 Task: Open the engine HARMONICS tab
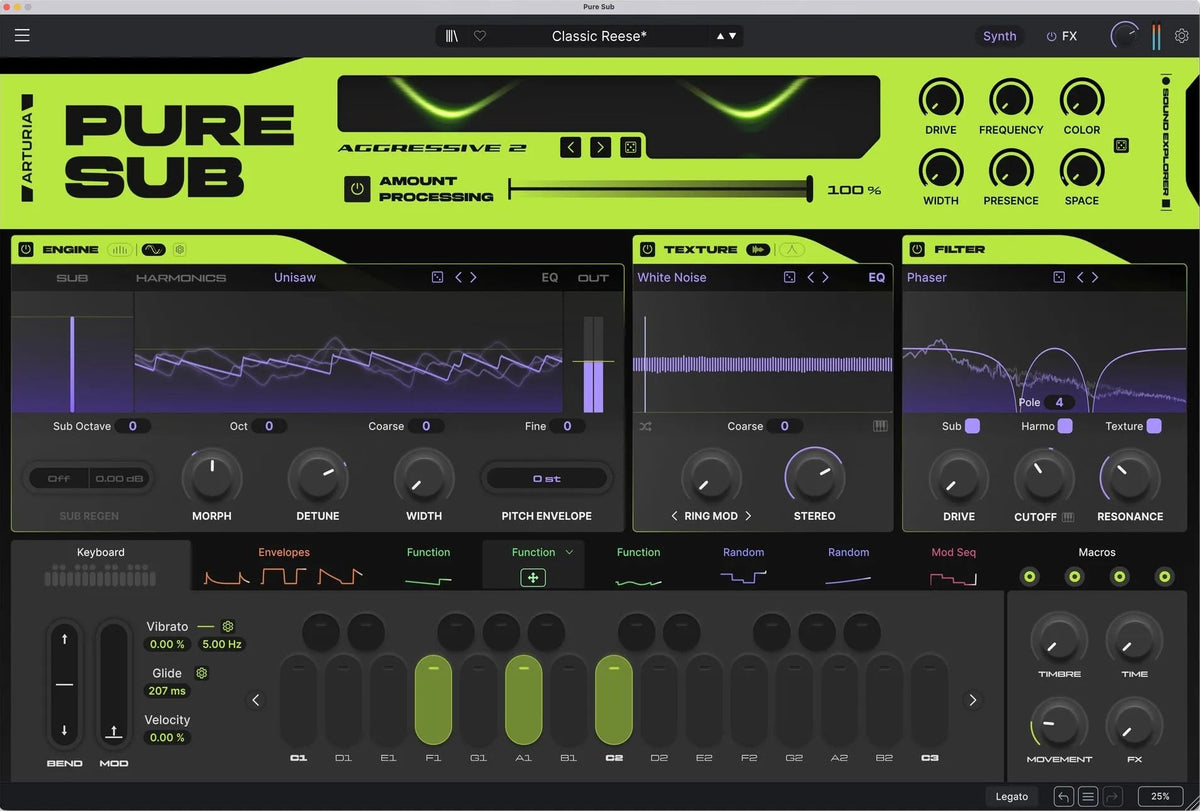(x=181, y=278)
